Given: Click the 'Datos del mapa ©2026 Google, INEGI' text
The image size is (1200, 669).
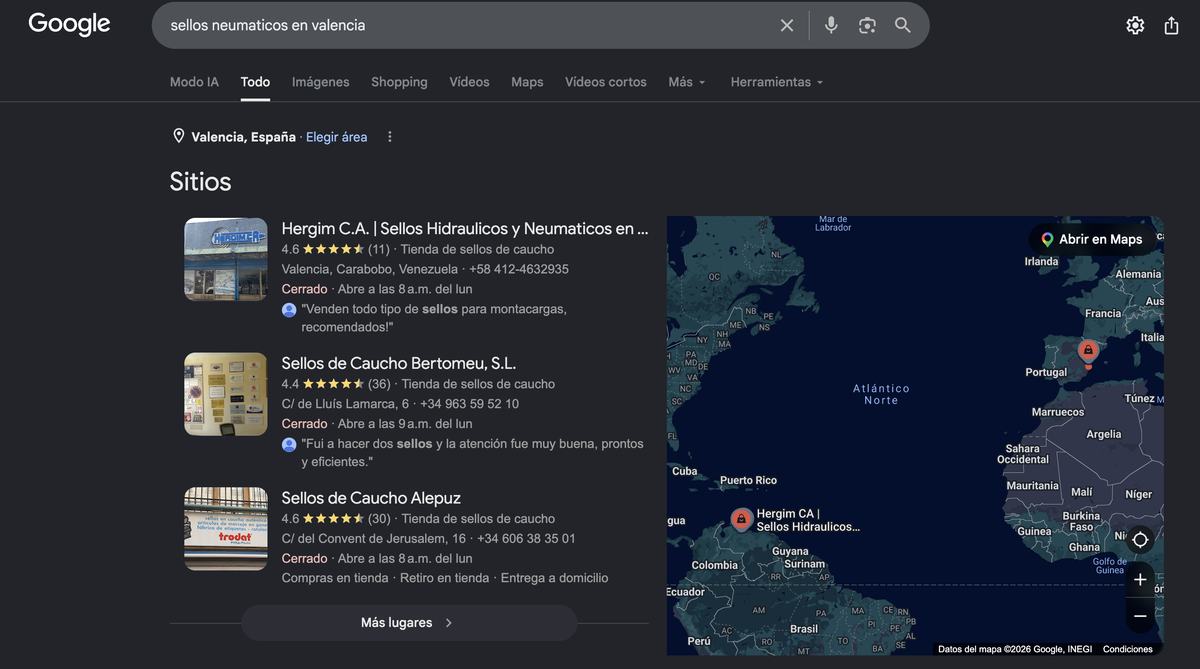Looking at the screenshot, I should click(1015, 649).
